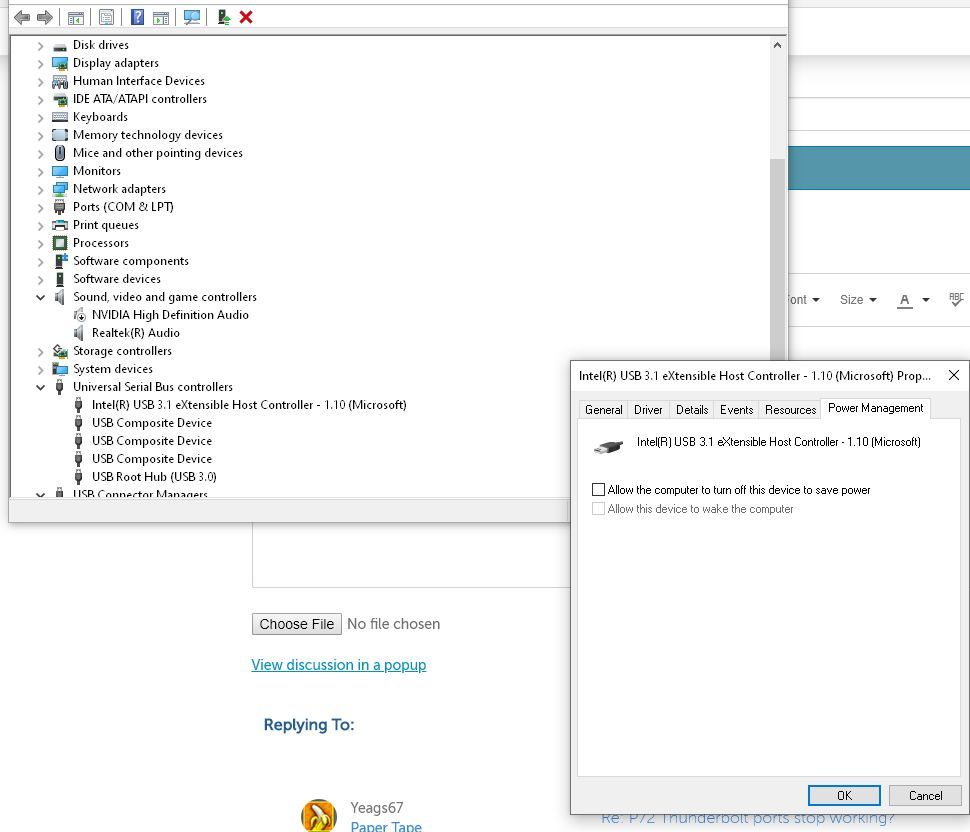Viewport: 970px width, 832px height.
Task: Click the Keyboards category icon
Action: coord(60,117)
